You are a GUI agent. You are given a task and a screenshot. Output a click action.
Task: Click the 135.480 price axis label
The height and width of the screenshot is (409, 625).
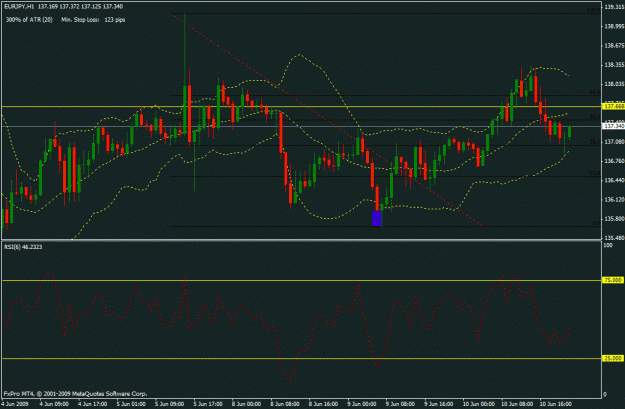point(614,238)
